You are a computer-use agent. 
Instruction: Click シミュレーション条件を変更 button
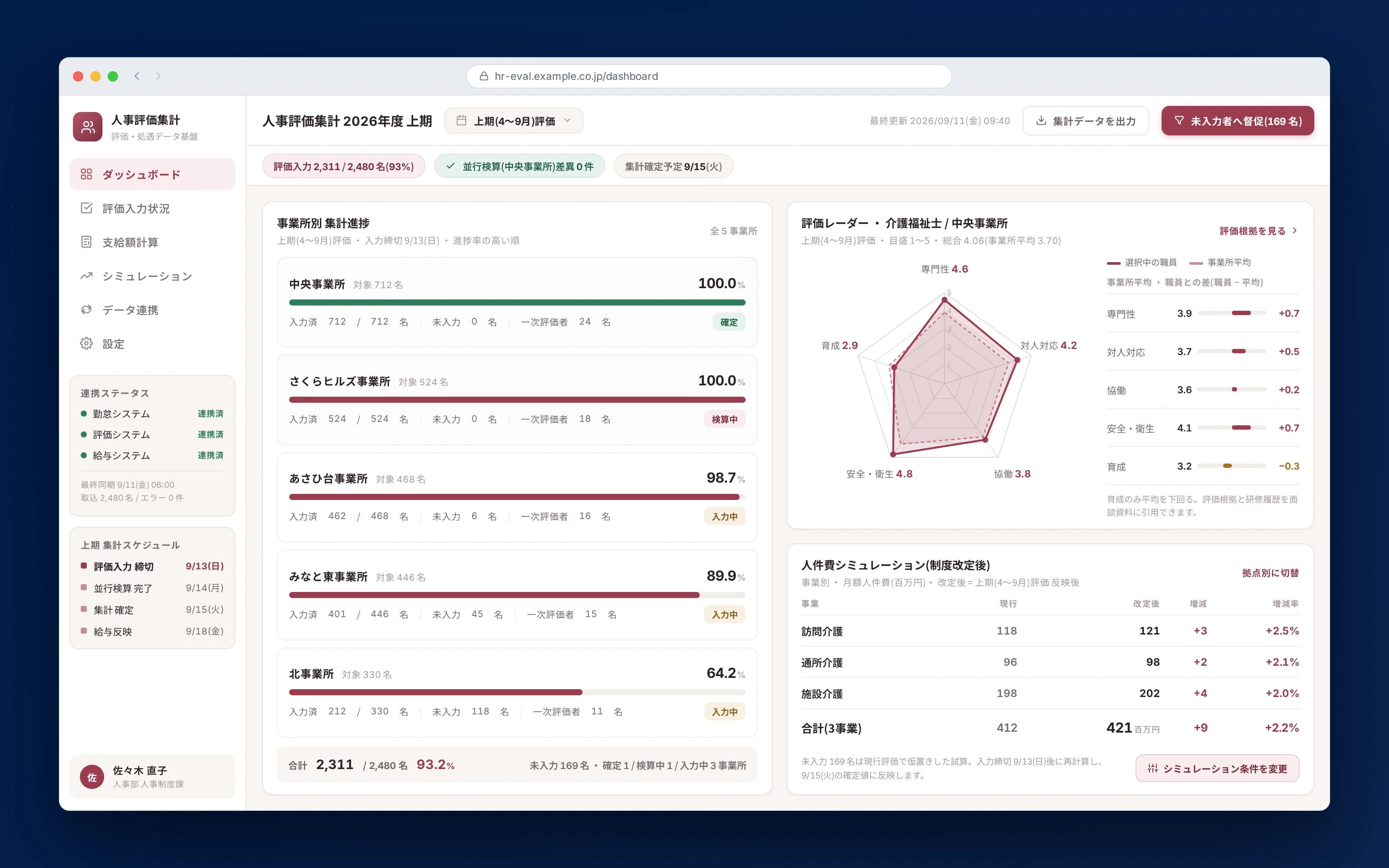[x=1217, y=768]
